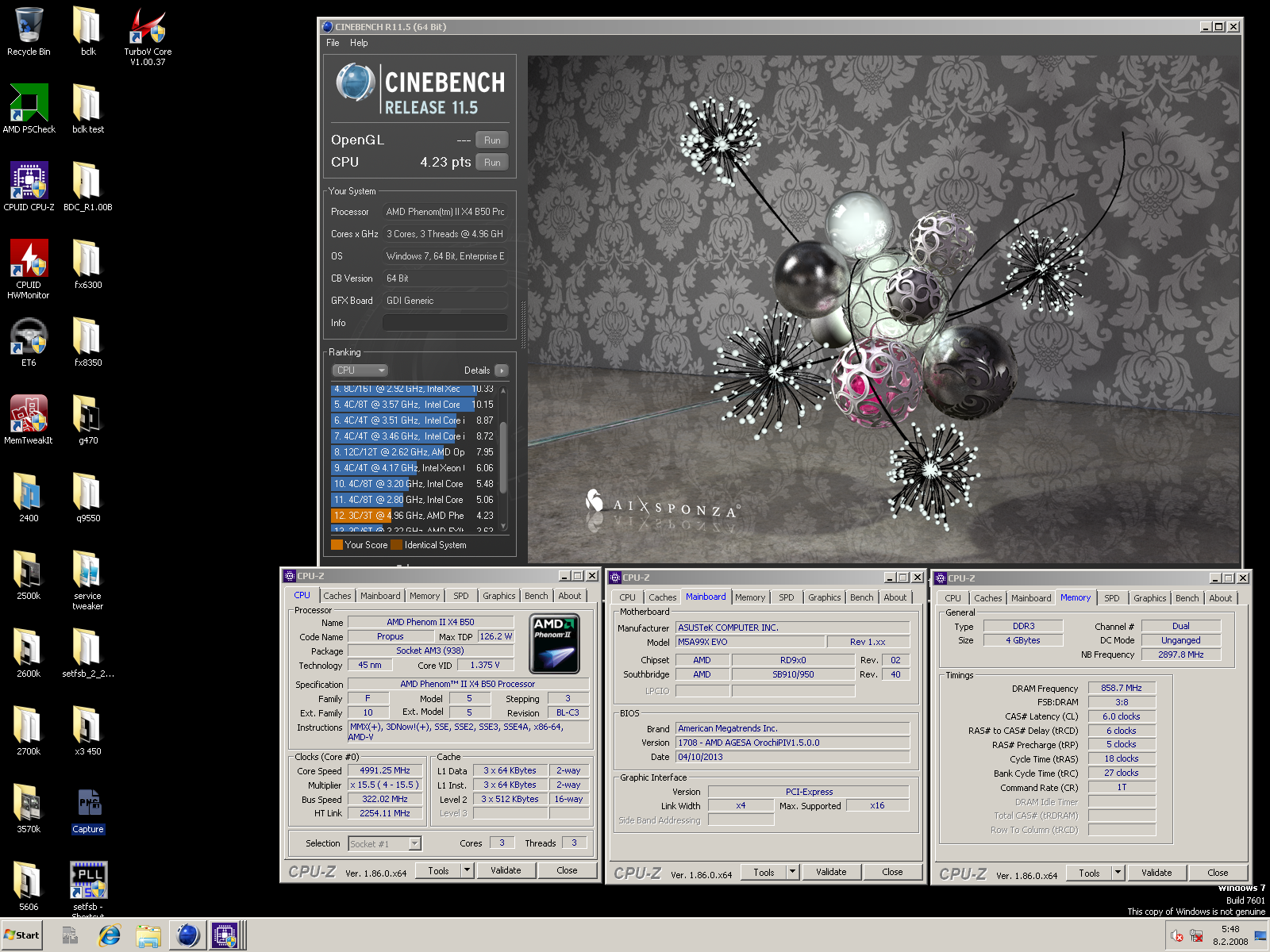This screenshot has height=952, width=1270.
Task: Open the CPU ranking type dropdown
Action: [x=360, y=370]
